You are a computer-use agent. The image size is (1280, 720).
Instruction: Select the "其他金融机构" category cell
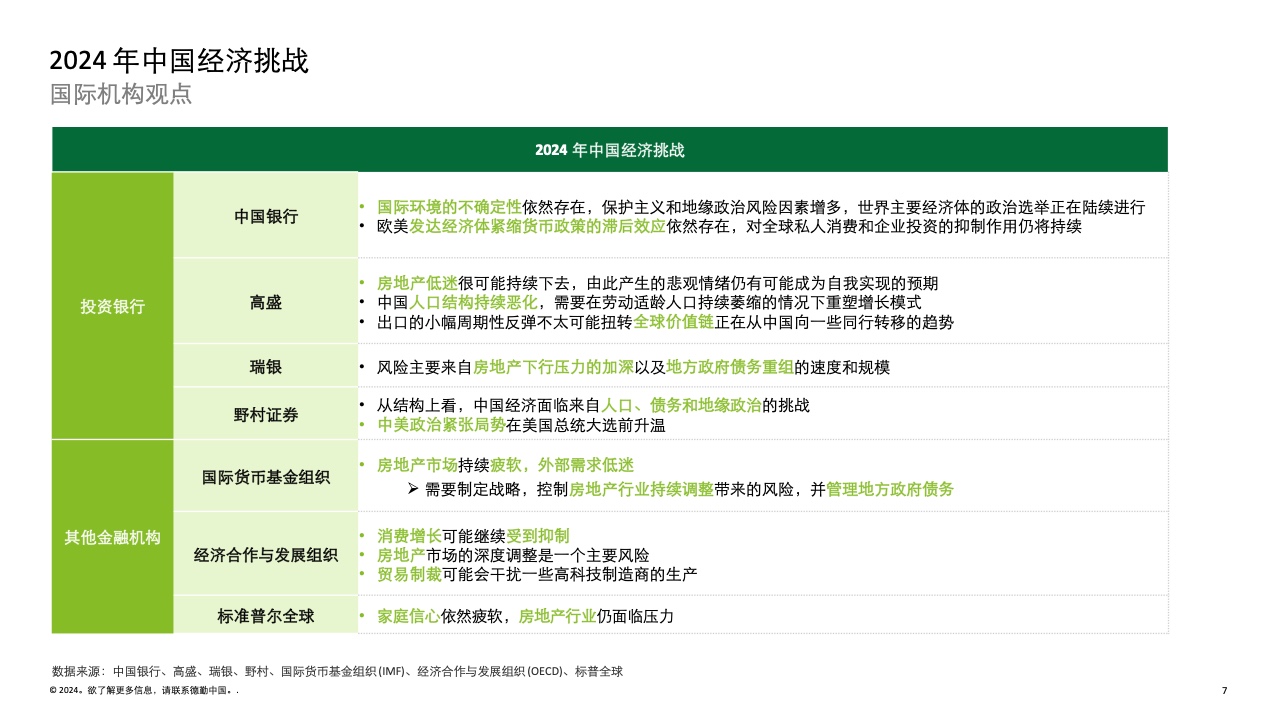coord(112,537)
